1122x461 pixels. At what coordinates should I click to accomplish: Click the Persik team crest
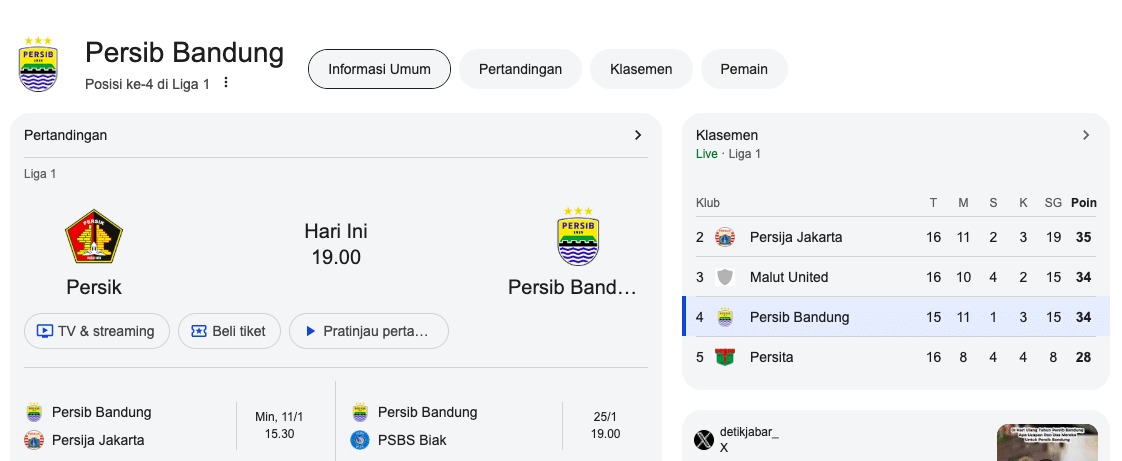(94, 237)
